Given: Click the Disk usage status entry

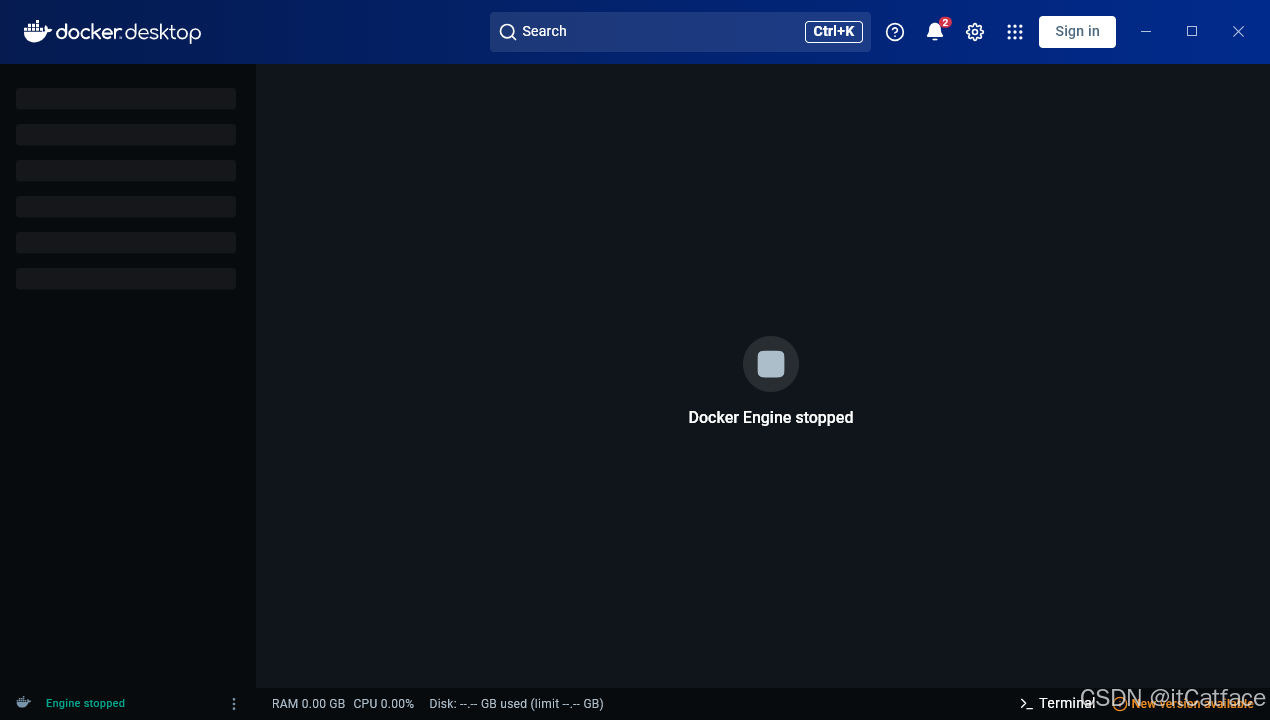Looking at the screenshot, I should click(x=516, y=704).
